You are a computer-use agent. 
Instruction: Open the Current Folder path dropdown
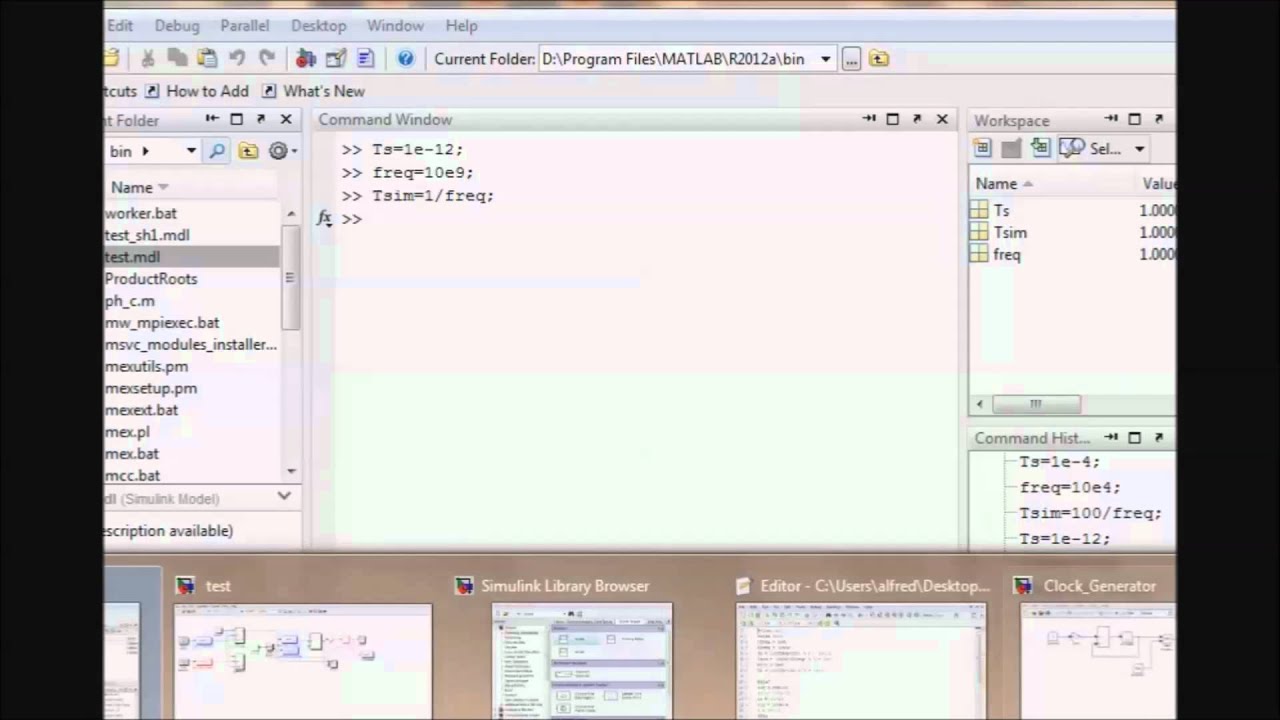(x=825, y=59)
